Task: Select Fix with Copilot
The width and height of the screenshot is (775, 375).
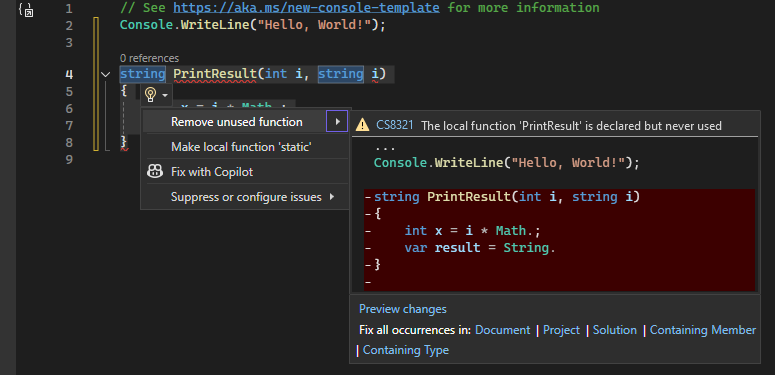Action: (212, 172)
